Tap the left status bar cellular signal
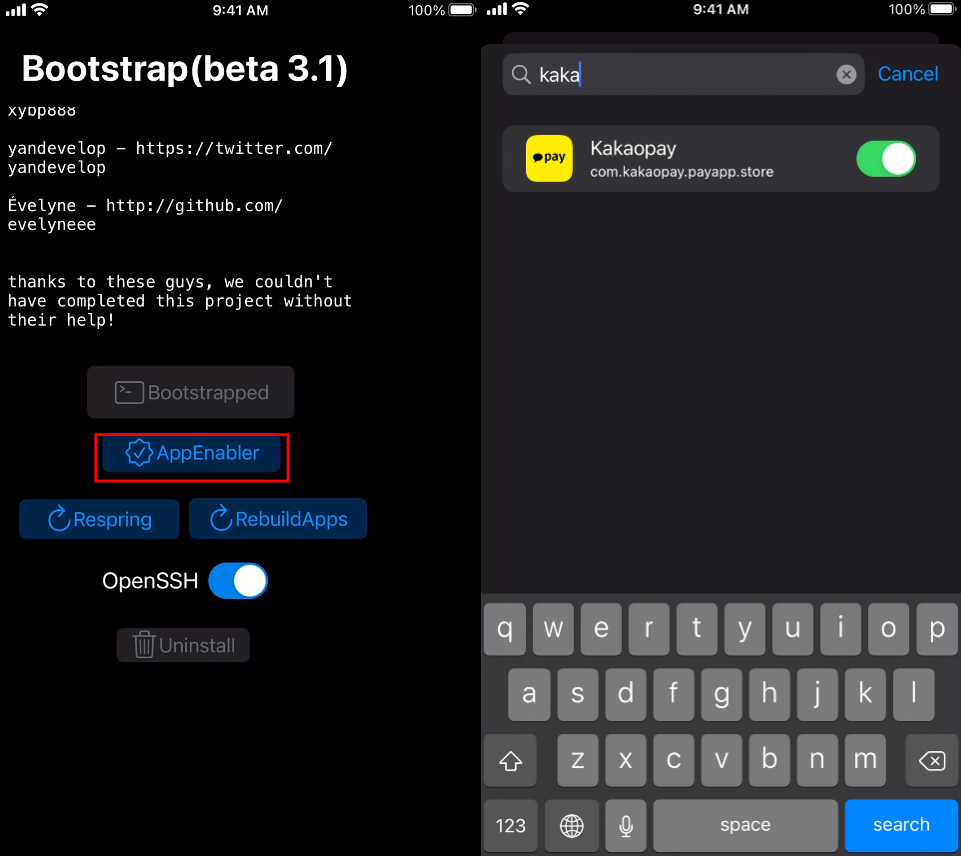 [x=16, y=9]
